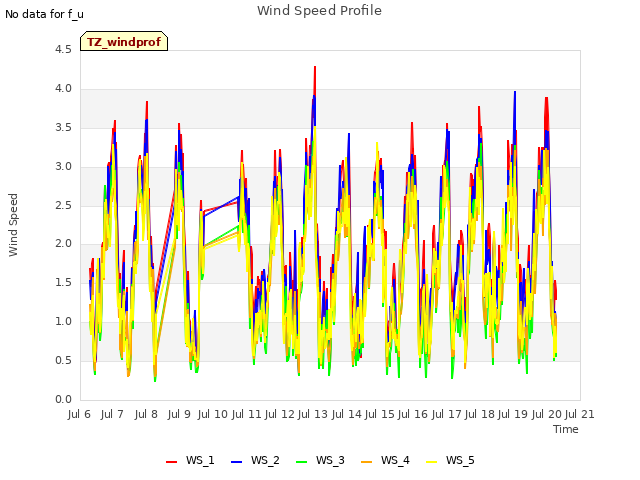Image resolution: width=640 pixels, height=480 pixels.
Task: Click the Jul 15 x-axis tick label
Action: pyautogui.click(x=379, y=414)
